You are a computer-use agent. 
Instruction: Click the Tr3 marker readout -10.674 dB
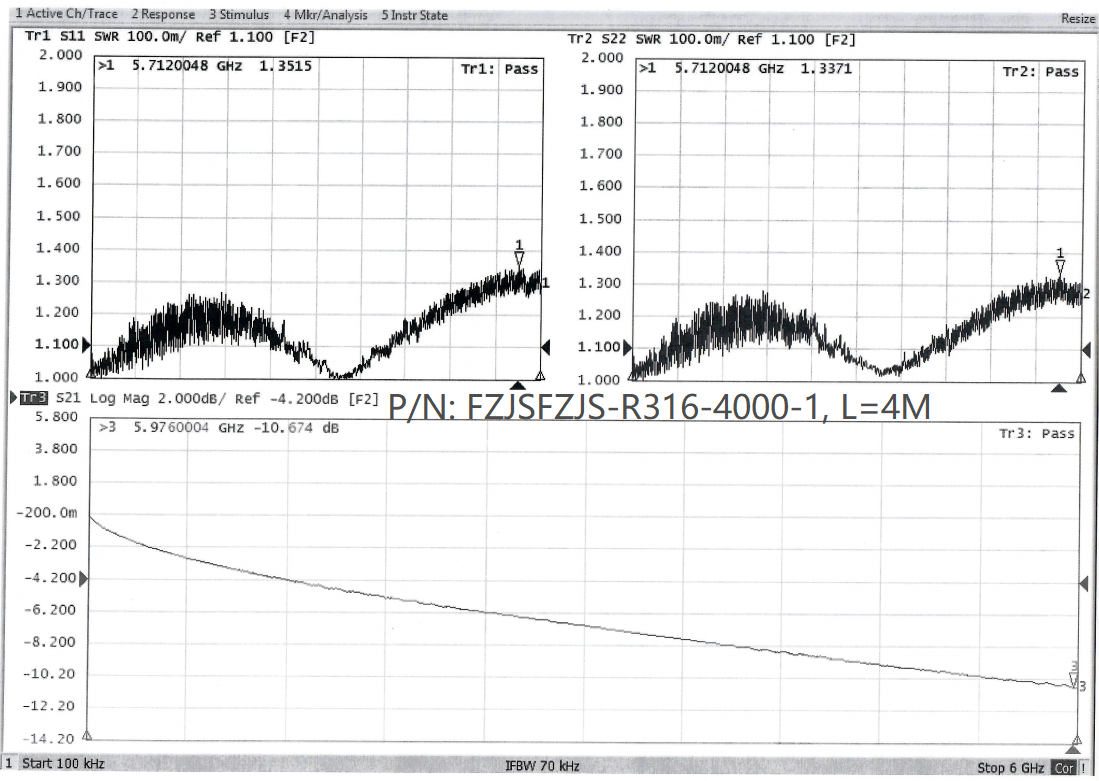[x=296, y=428]
